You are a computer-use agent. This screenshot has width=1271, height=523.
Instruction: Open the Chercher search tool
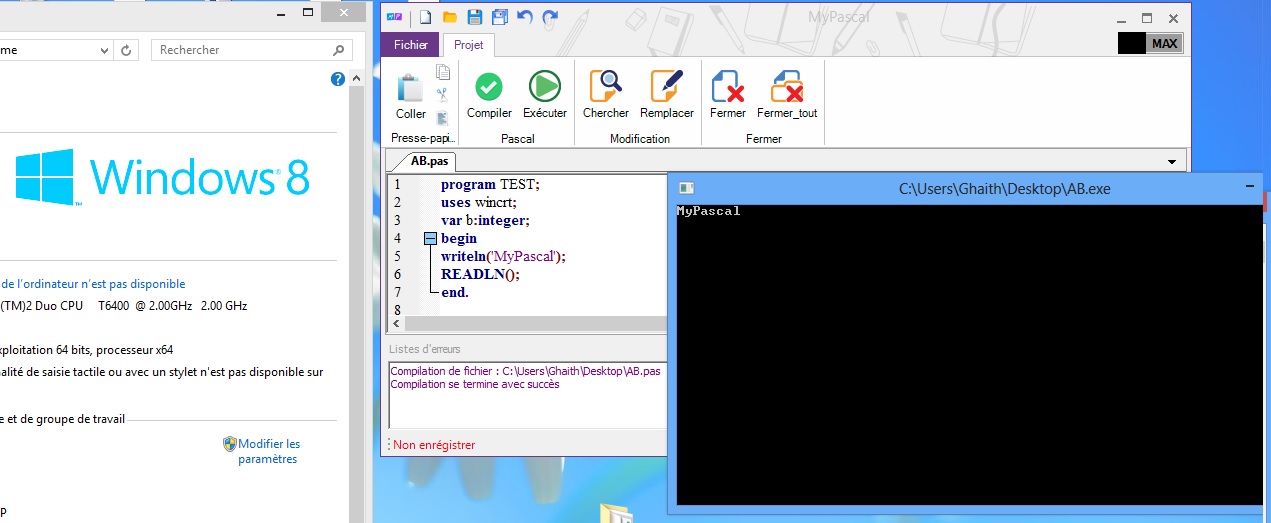(606, 96)
